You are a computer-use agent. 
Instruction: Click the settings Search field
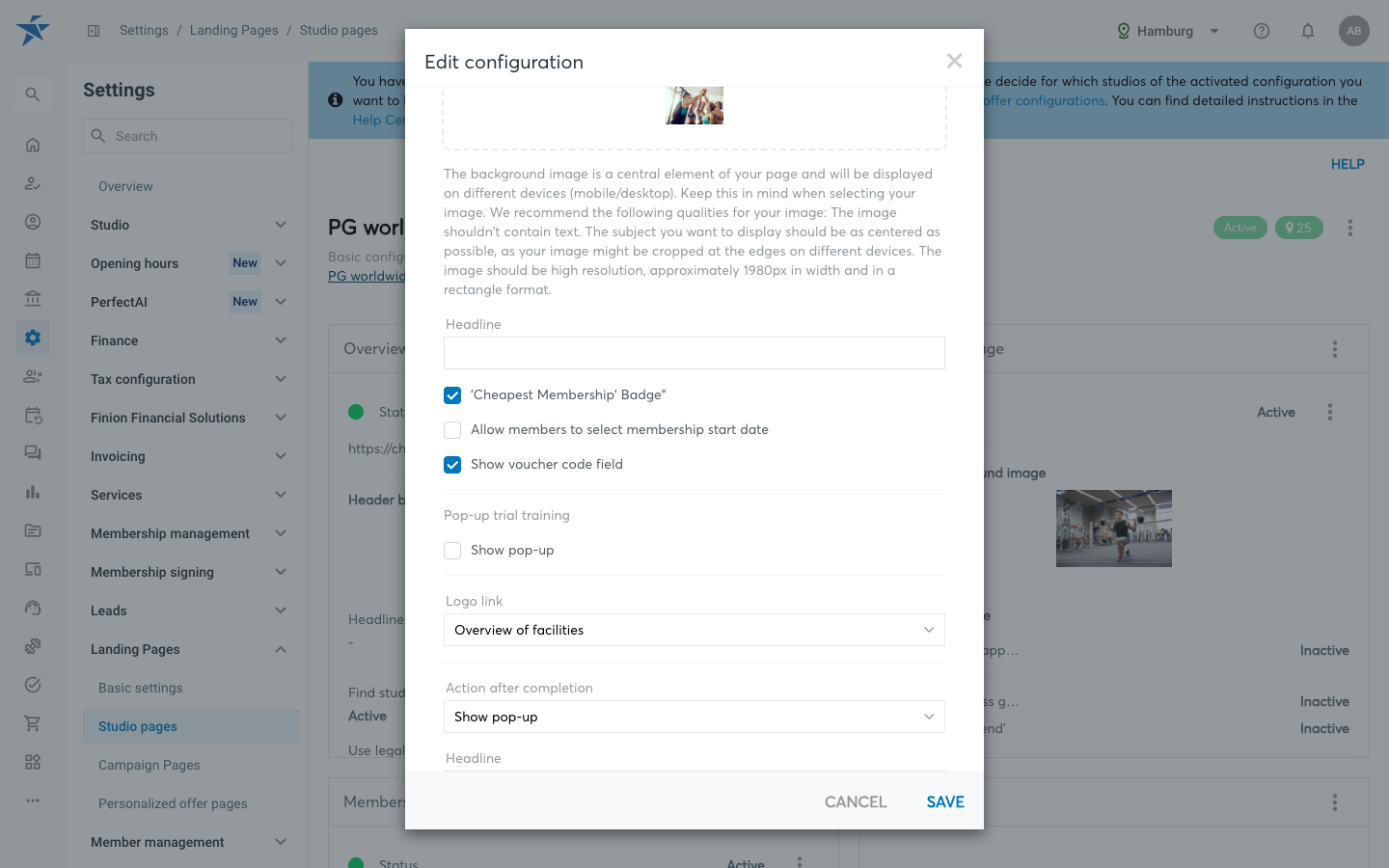pyautogui.click(x=187, y=136)
